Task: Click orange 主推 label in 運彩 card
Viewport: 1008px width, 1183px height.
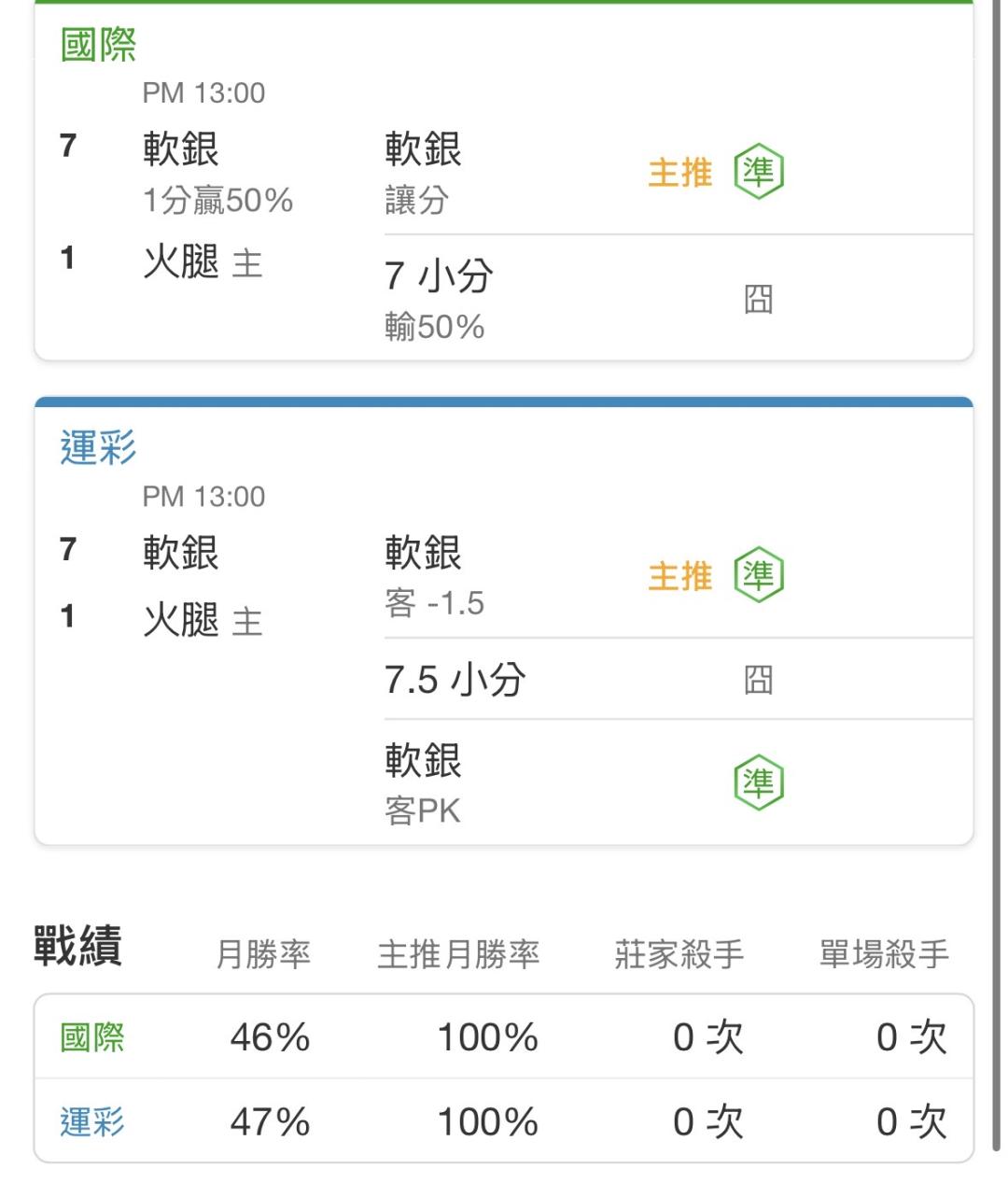Action: pos(680,576)
